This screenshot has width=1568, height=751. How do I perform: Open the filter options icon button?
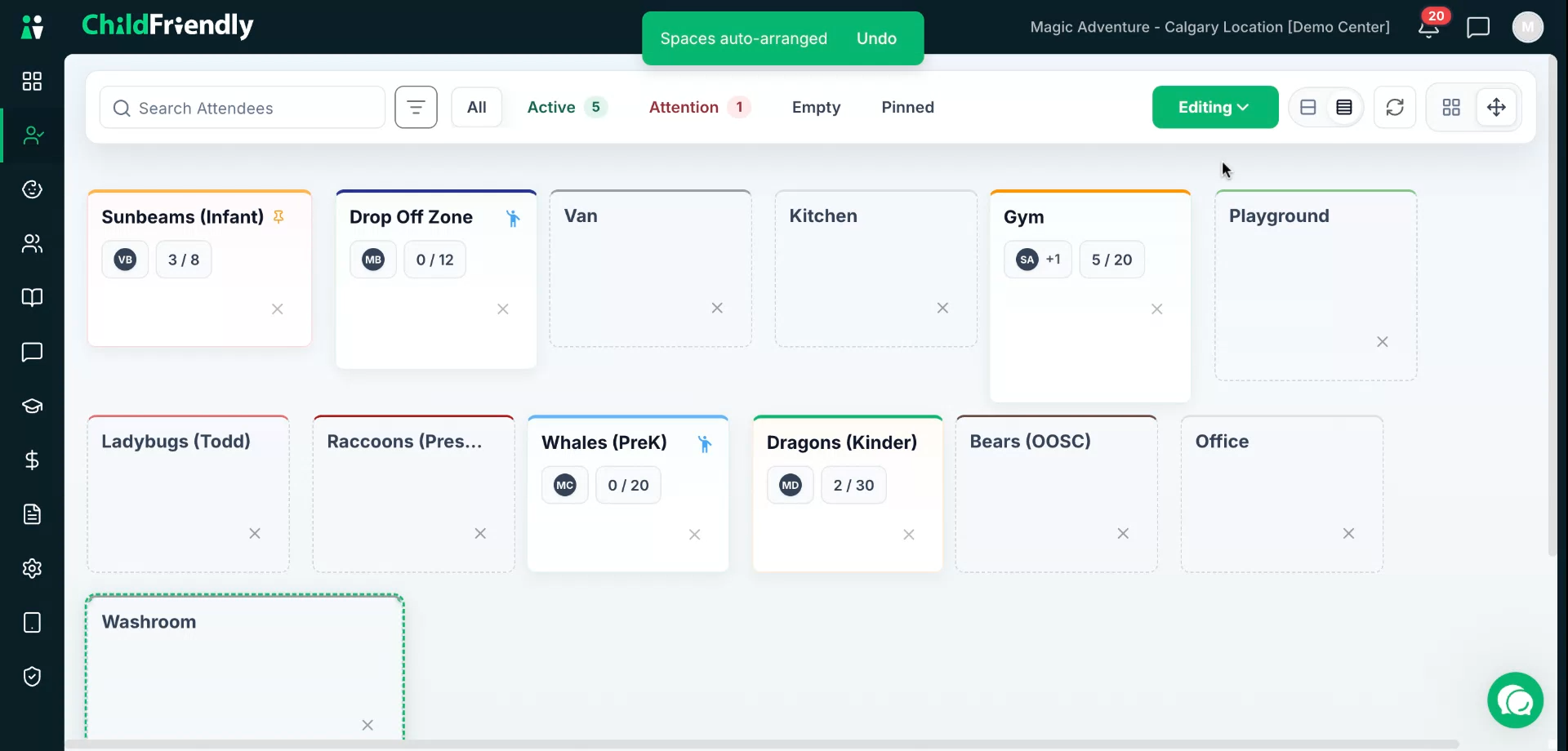point(416,107)
